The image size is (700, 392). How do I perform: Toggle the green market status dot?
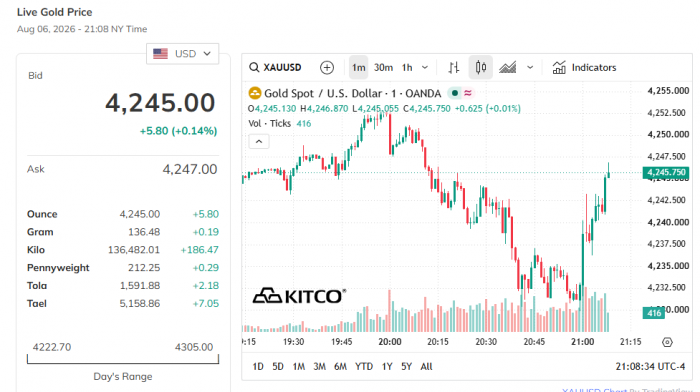454,93
